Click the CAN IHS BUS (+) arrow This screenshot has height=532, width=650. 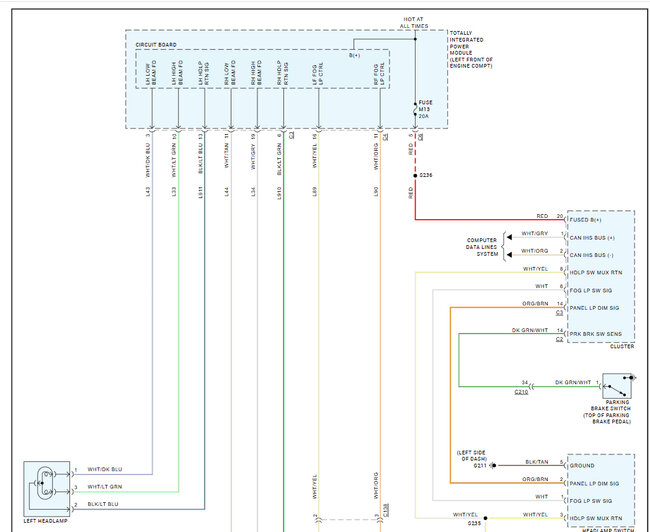509,238
